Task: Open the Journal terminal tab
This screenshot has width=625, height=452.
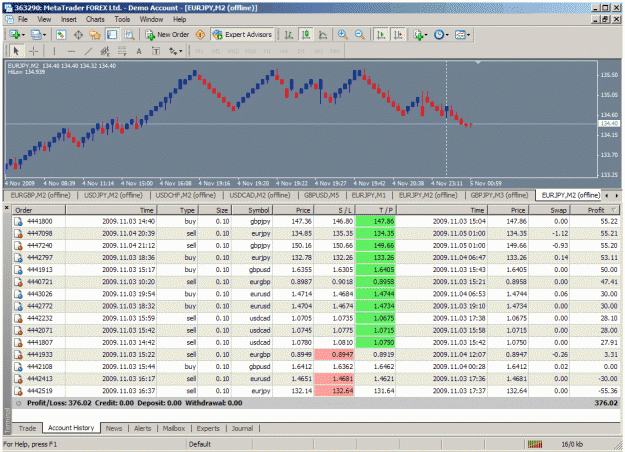Action: pos(242,428)
